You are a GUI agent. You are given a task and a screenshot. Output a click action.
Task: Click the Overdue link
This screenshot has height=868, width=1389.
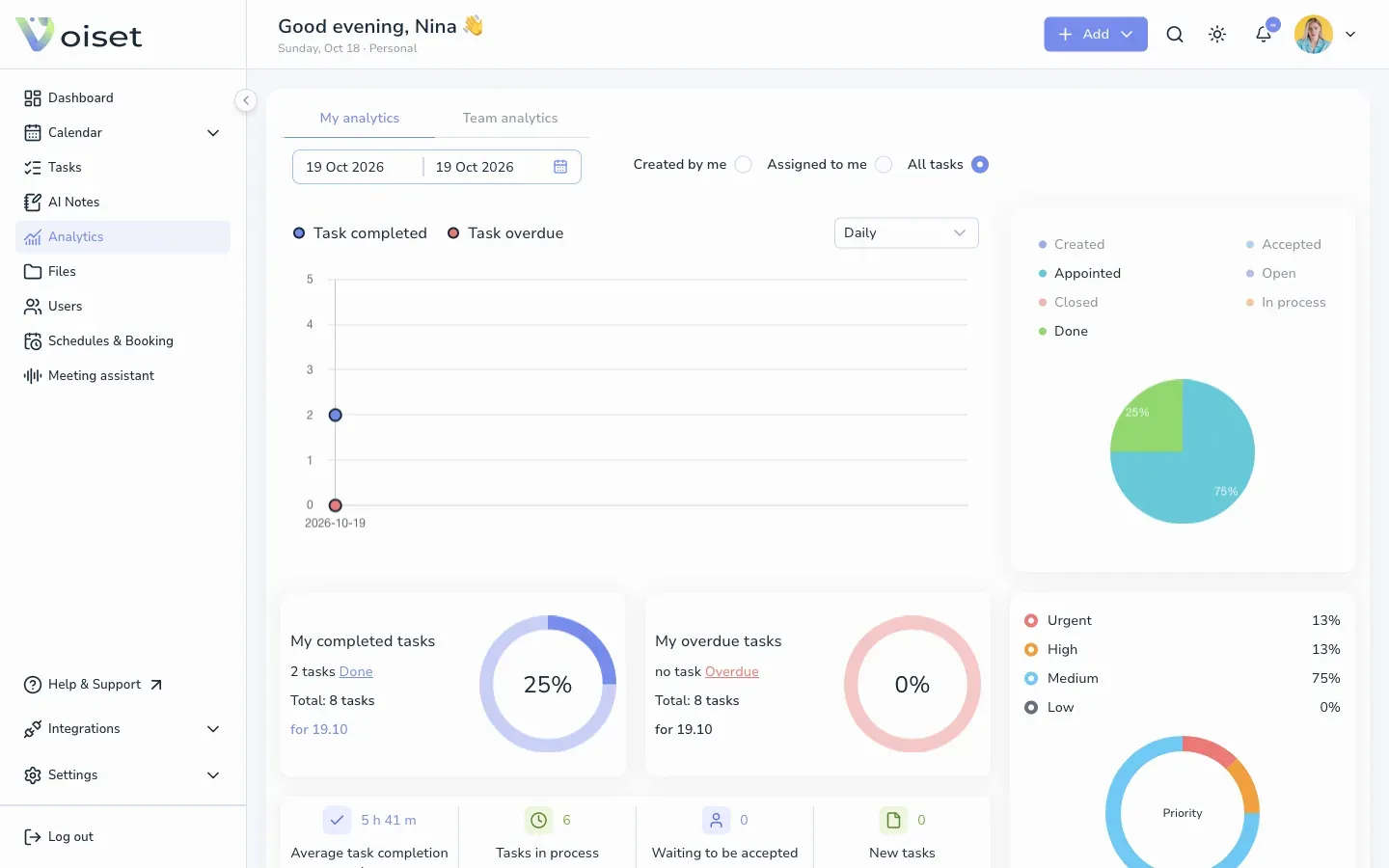coord(732,672)
